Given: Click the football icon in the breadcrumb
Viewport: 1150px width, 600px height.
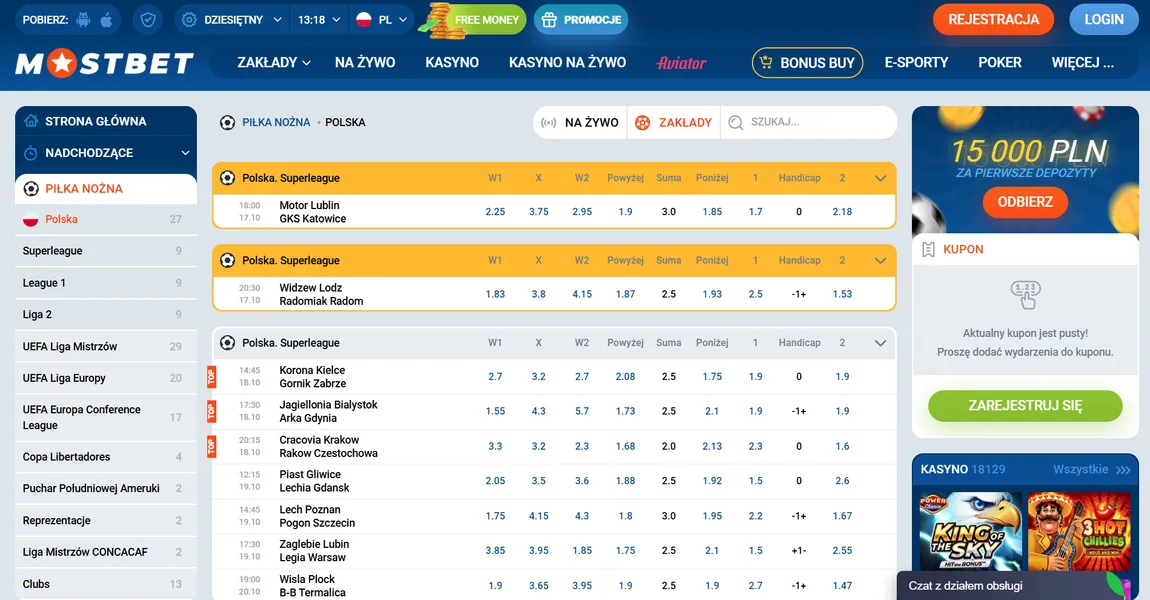Looking at the screenshot, I should 228,122.
